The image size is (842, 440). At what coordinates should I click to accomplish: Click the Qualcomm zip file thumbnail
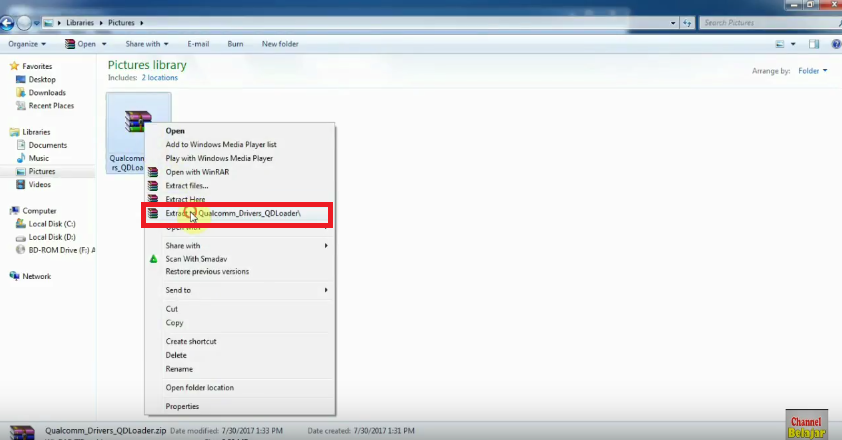[138, 121]
